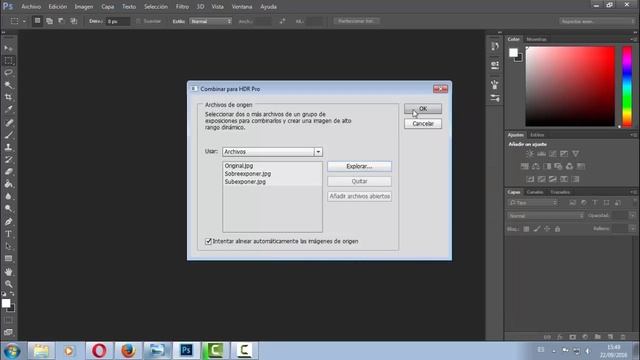640x360 pixels.
Task: Click Cancelar in the HDR Pro dialog
Action: (x=423, y=124)
